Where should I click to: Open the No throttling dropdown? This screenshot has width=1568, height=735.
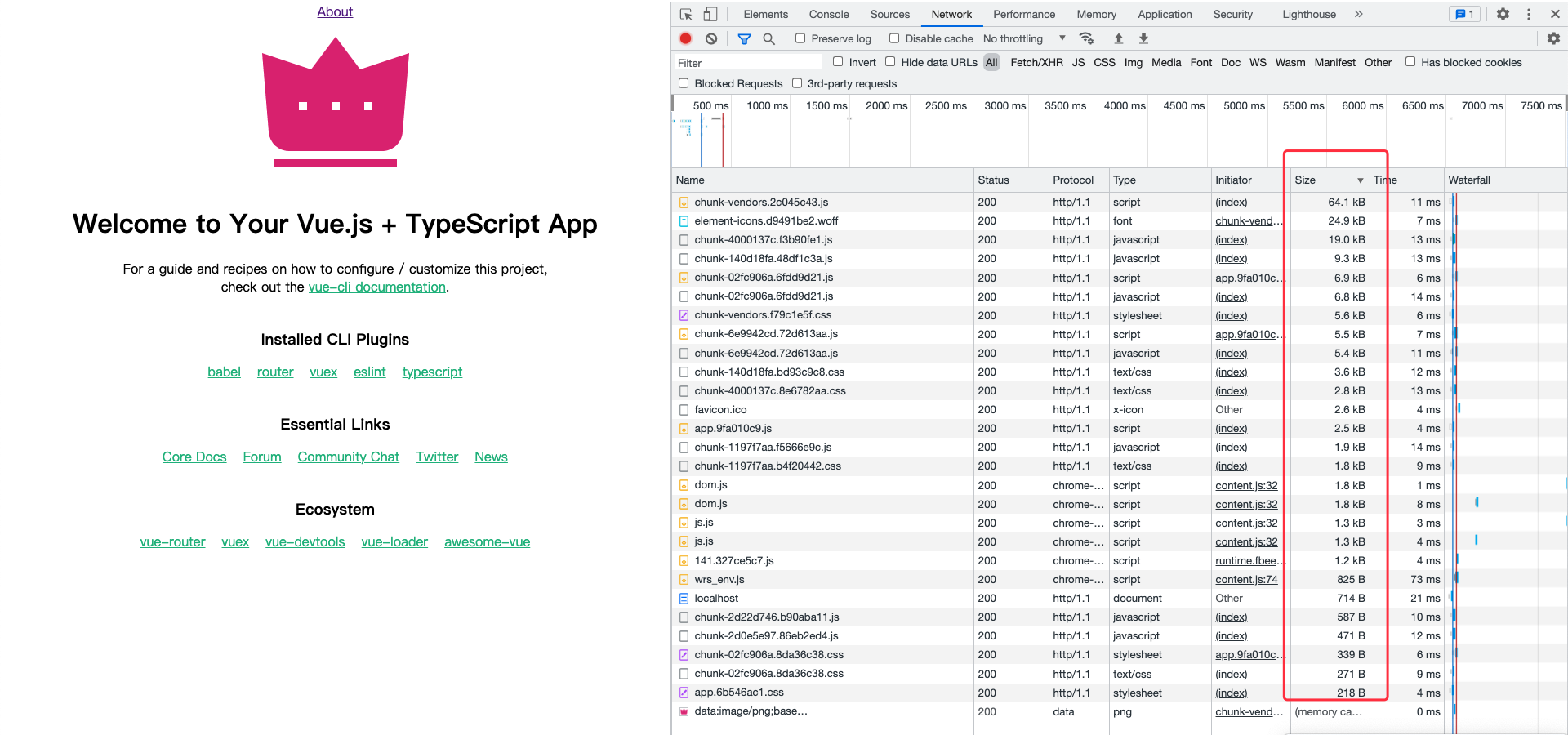1024,38
